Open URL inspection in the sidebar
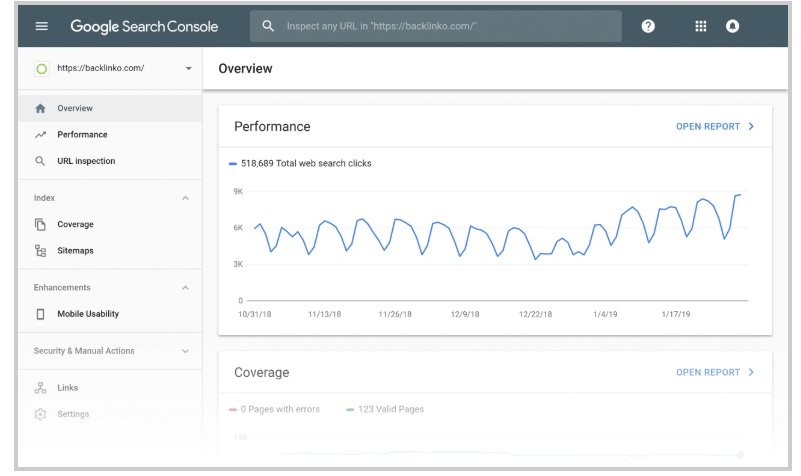Image resolution: width=801 pixels, height=476 pixels. click(110, 161)
